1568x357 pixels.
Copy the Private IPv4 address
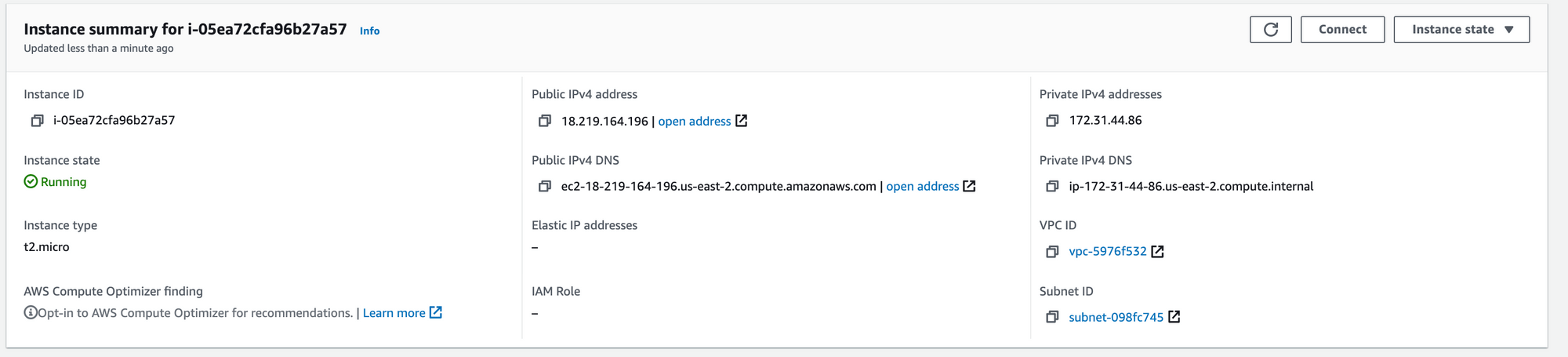click(1053, 121)
